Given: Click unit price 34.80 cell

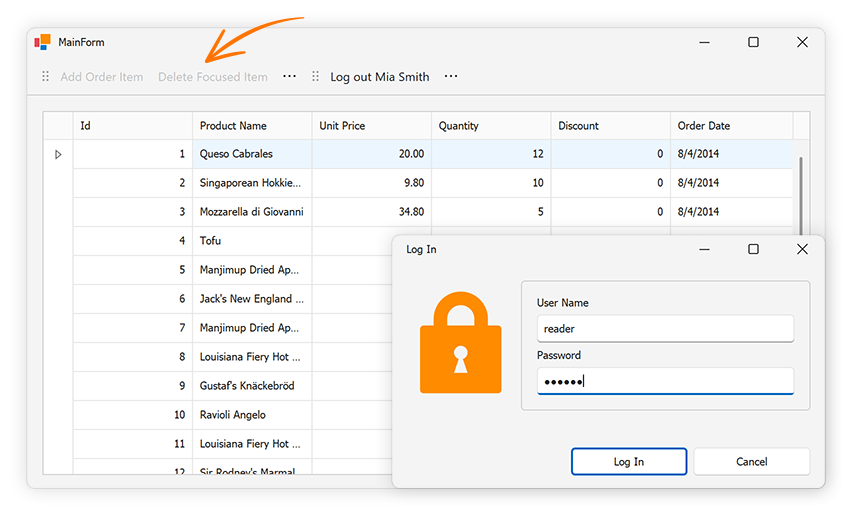Looking at the screenshot, I should 372,211.
